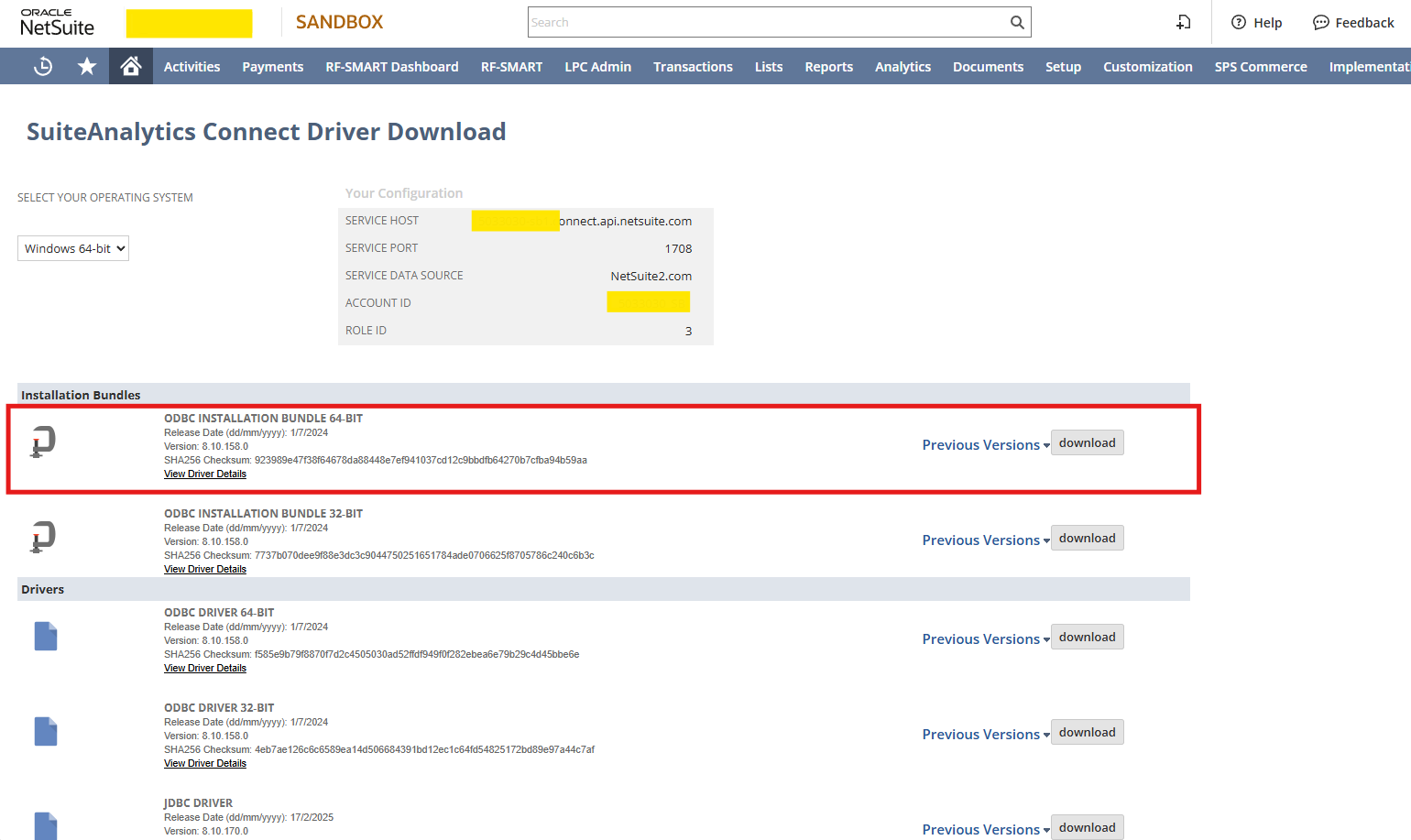Image resolution: width=1411 pixels, height=840 pixels.
Task: Expand Previous Versions for JDBC Driver
Action: (x=985, y=829)
